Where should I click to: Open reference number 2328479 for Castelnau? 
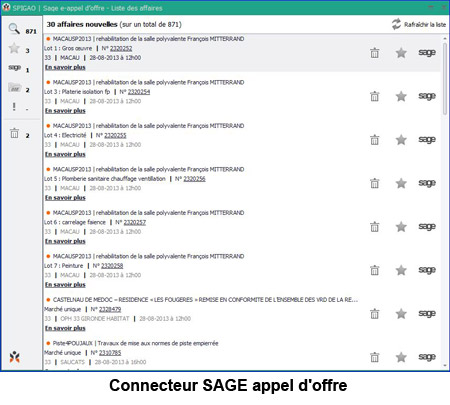(110, 309)
